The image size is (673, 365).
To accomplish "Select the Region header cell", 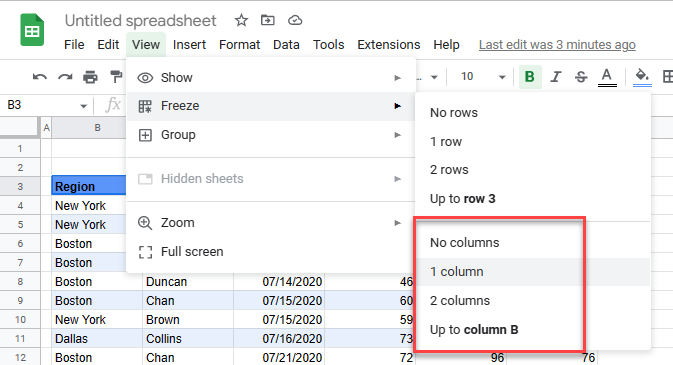I will coord(89,187).
